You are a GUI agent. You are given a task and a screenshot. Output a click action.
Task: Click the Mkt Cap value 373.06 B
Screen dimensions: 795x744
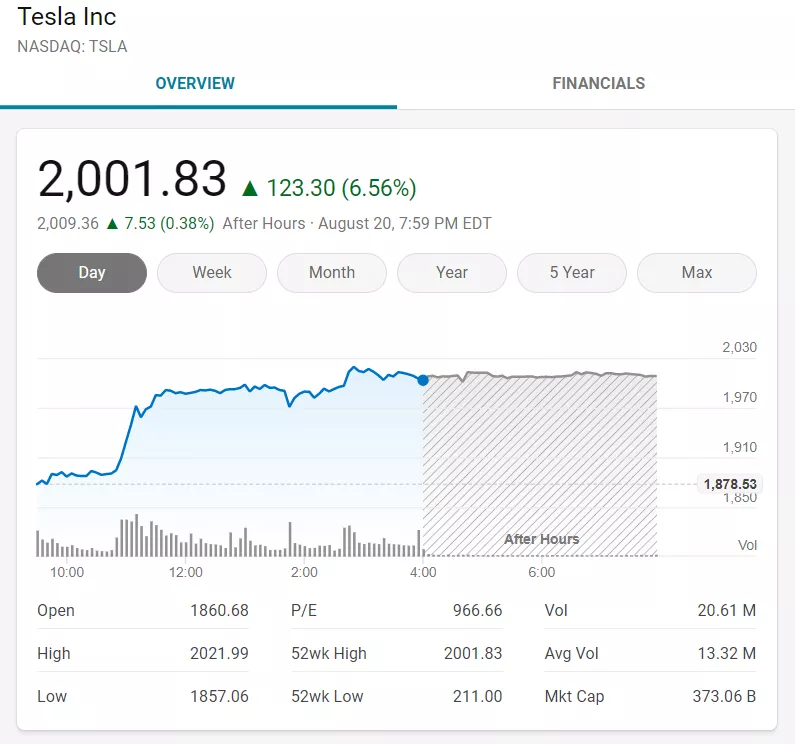pyautogui.click(x=724, y=697)
